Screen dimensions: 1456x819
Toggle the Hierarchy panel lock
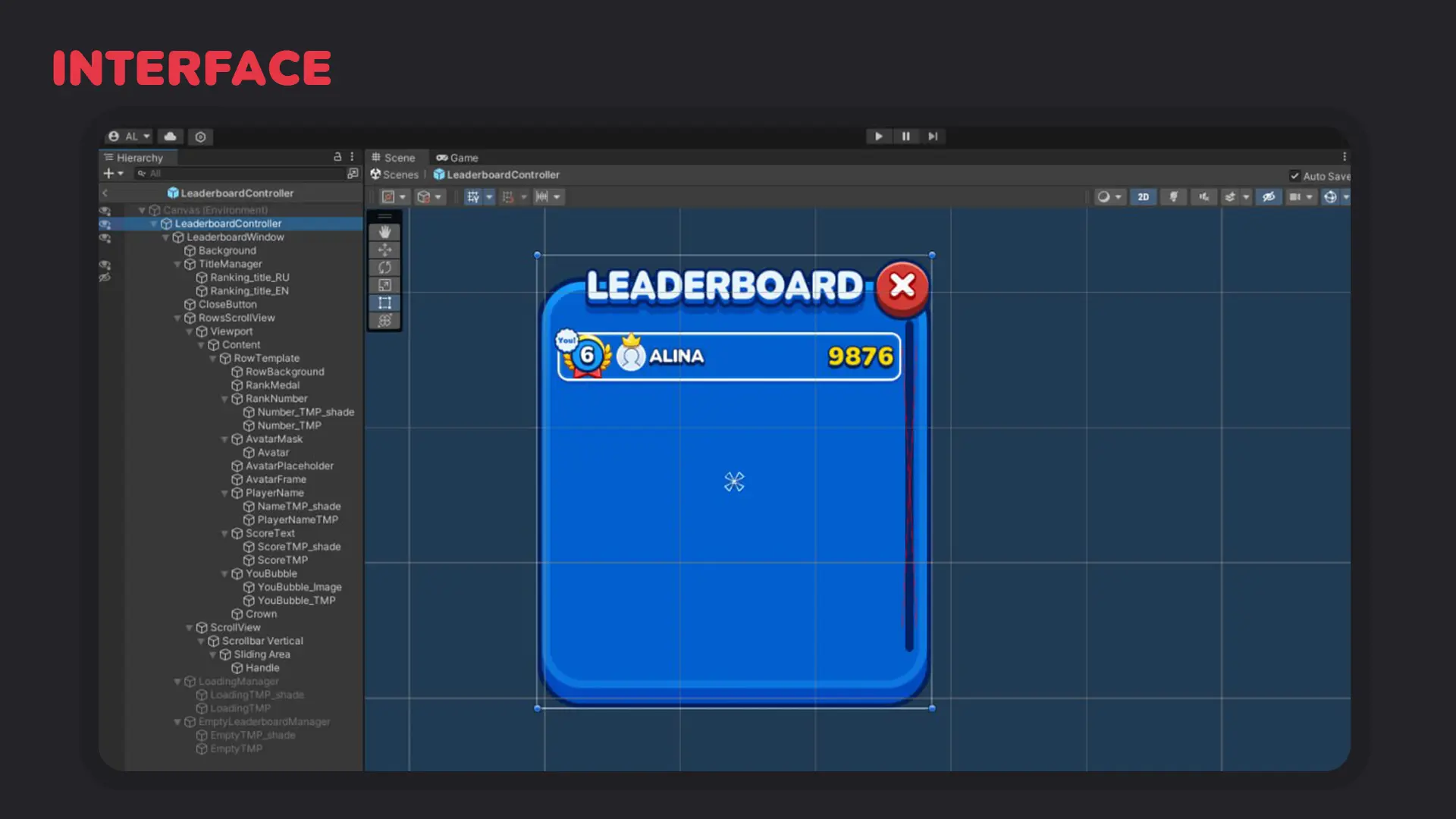pos(337,157)
